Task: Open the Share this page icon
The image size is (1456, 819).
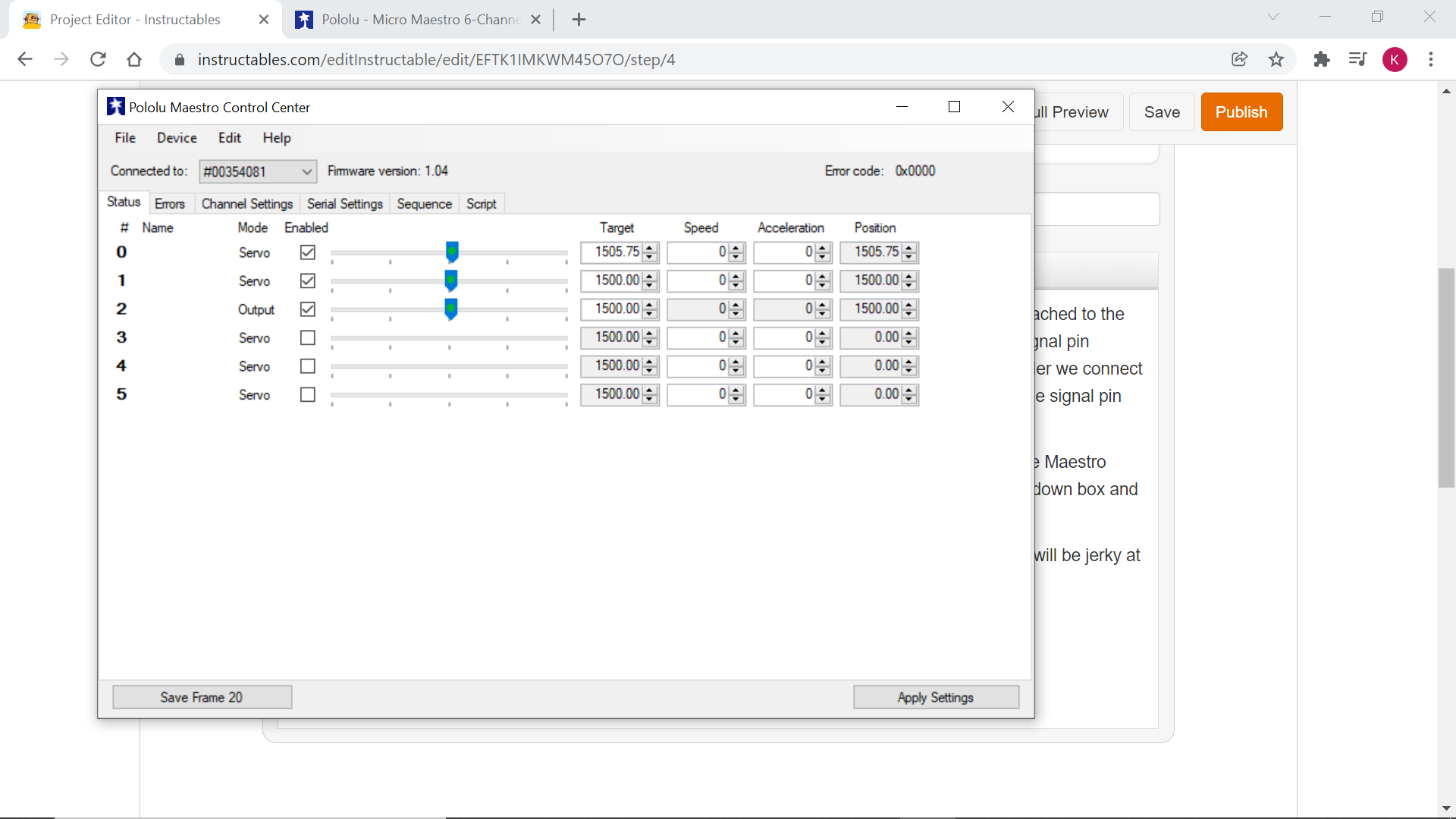Action: coord(1240,59)
